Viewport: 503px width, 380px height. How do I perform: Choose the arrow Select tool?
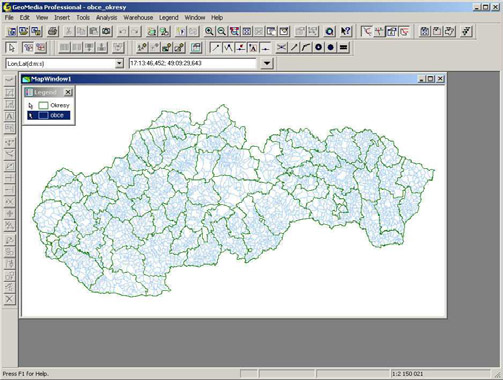12,48
